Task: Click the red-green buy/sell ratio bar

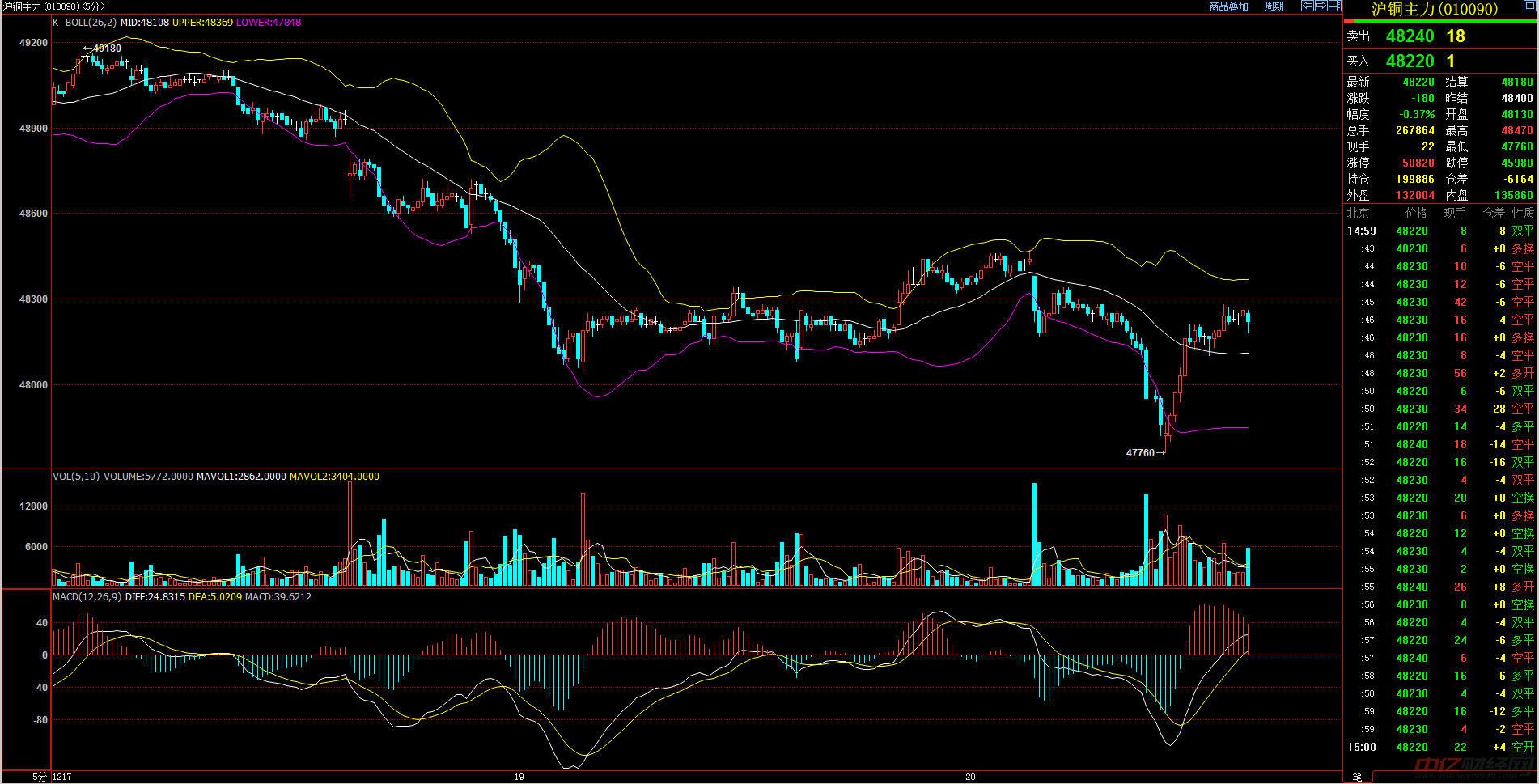Action: (x=1440, y=22)
